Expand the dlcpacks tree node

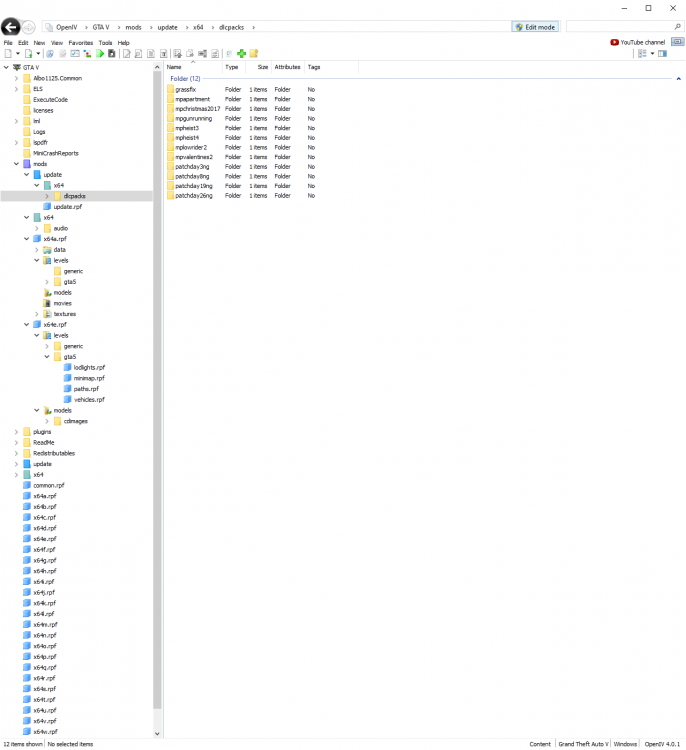(x=47, y=196)
